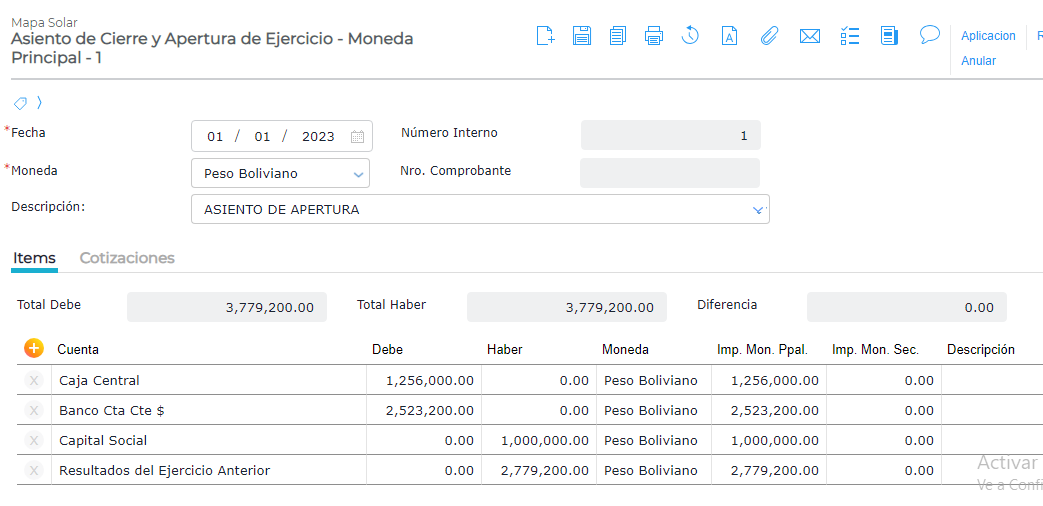Remove the Caja Central row
Viewport: 1043px width, 506px height.
34,381
